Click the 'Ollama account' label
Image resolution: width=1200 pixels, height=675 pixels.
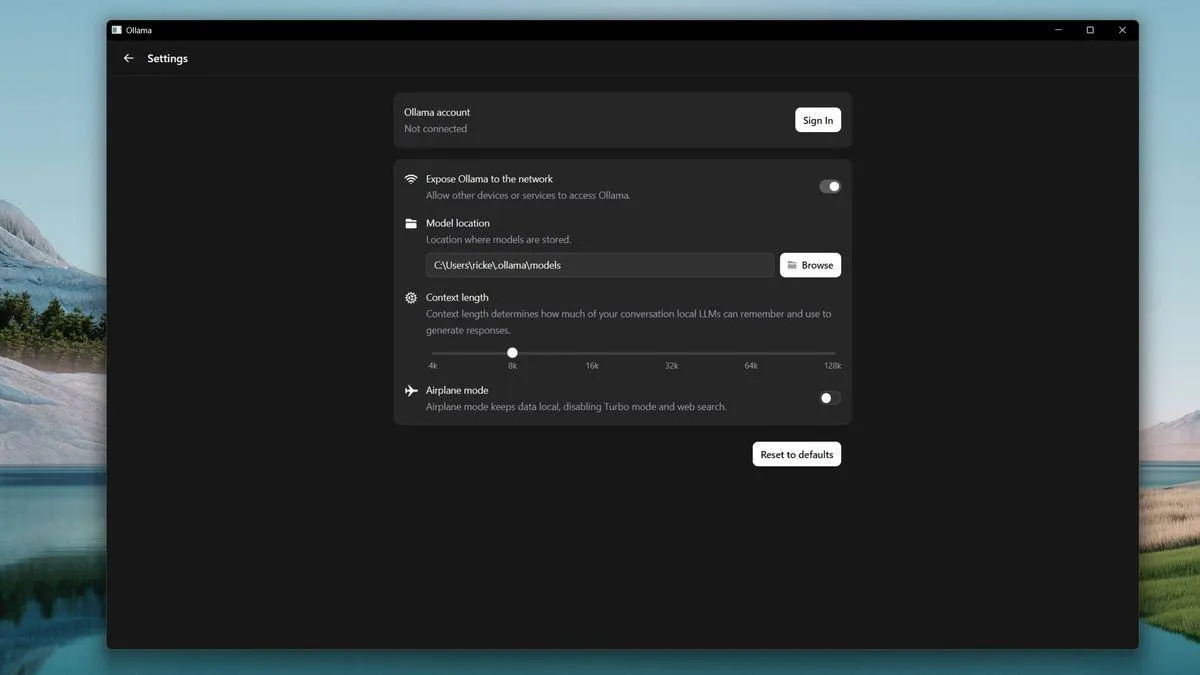(x=437, y=112)
